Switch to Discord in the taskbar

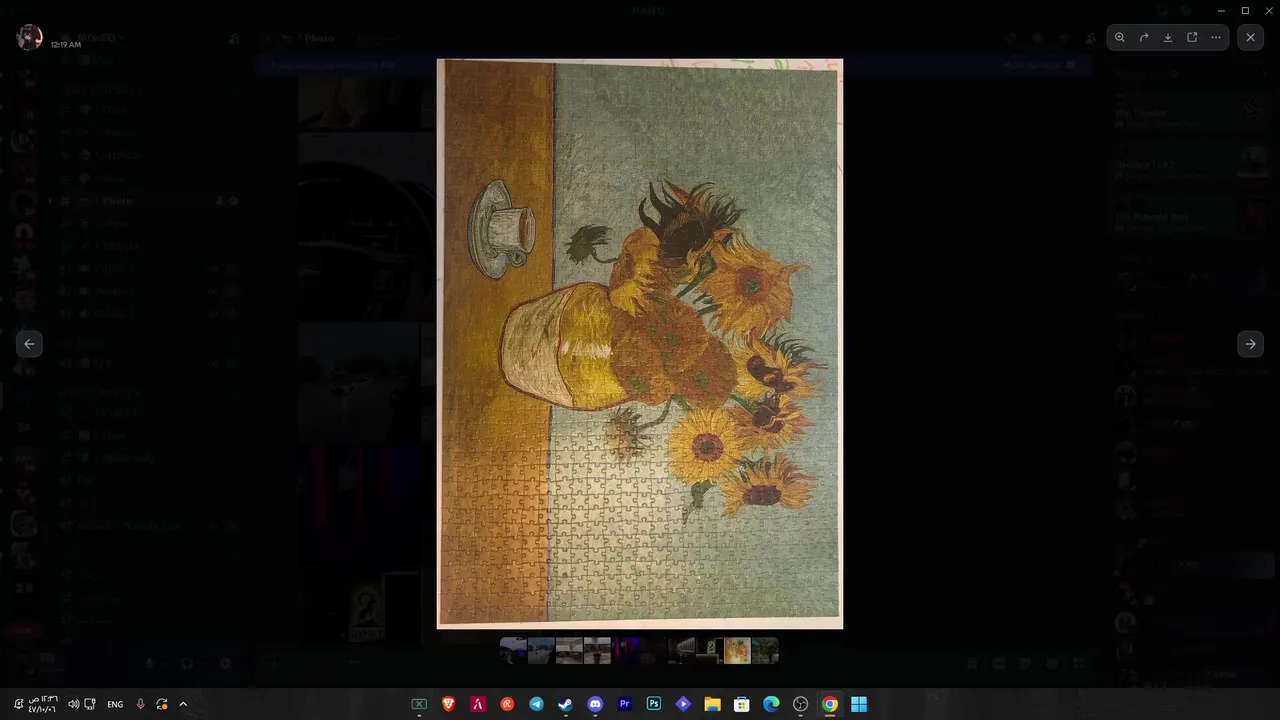(x=595, y=704)
